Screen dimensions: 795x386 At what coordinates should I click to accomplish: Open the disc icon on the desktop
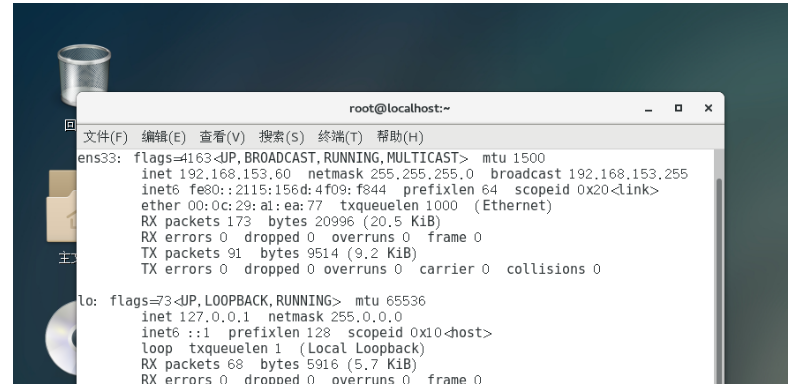[x=61, y=338]
